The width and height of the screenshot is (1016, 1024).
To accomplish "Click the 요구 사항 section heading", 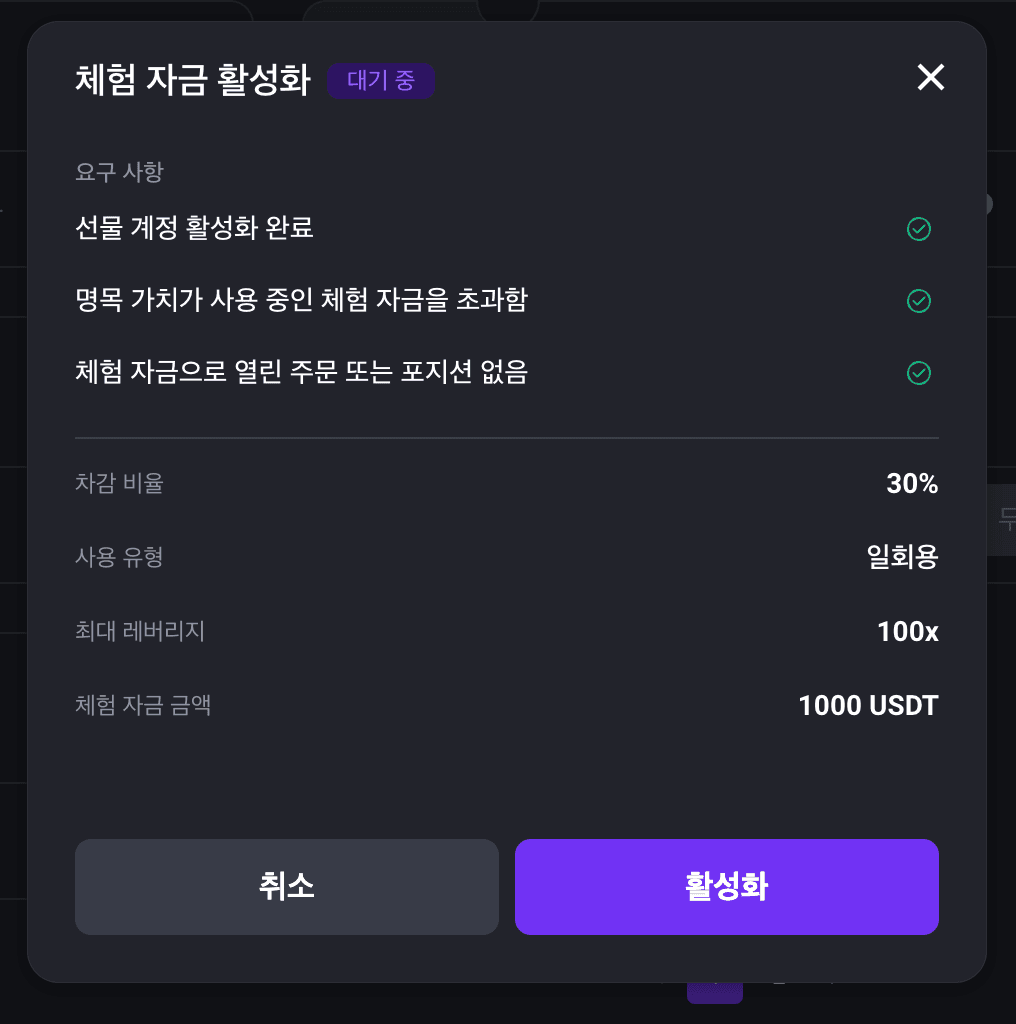I will 119,172.
